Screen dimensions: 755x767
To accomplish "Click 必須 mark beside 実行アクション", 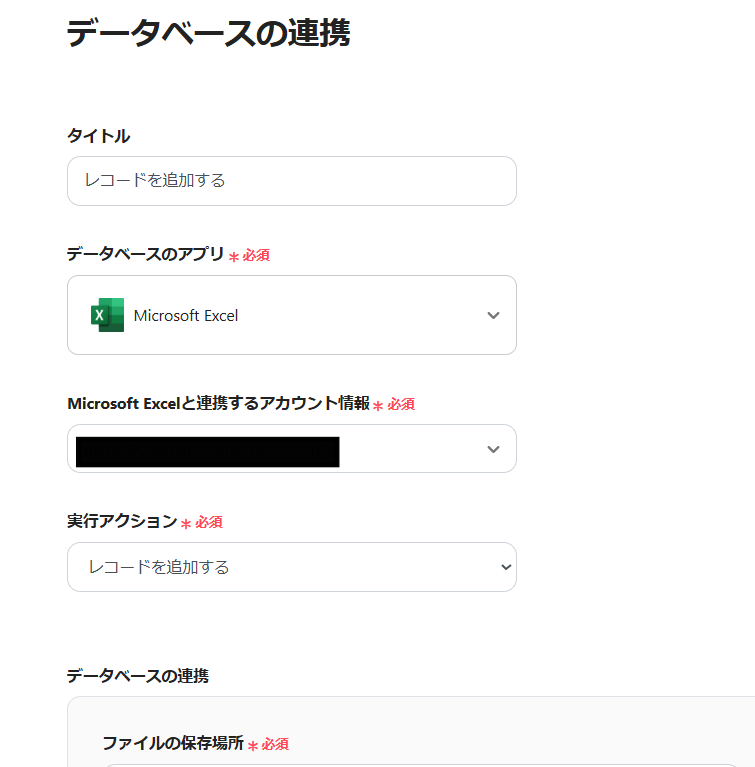I will (x=209, y=523).
